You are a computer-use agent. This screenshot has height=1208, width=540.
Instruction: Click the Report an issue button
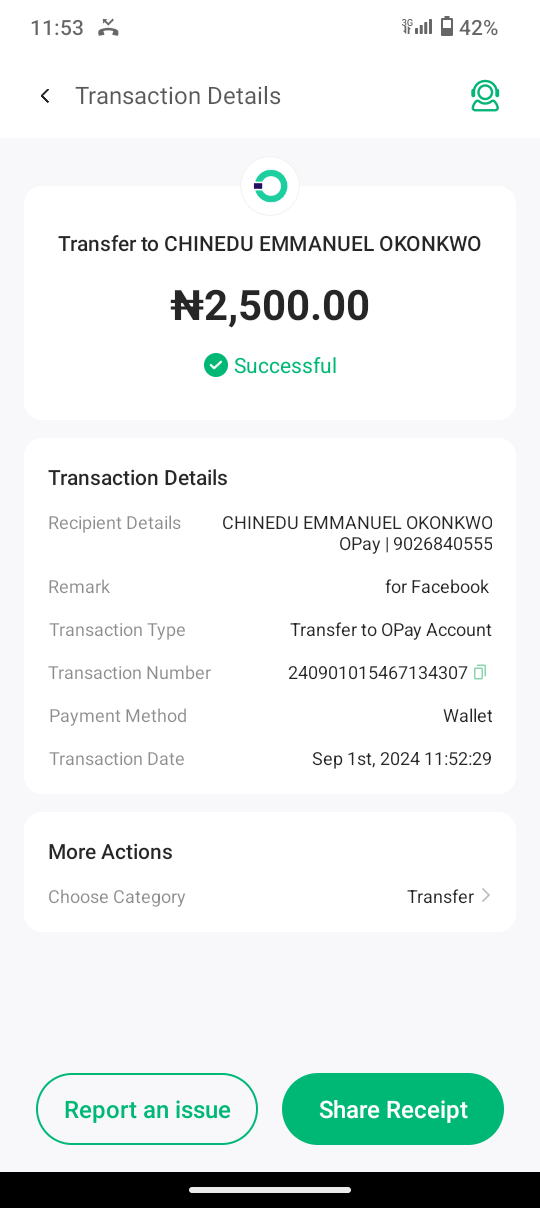(147, 1109)
